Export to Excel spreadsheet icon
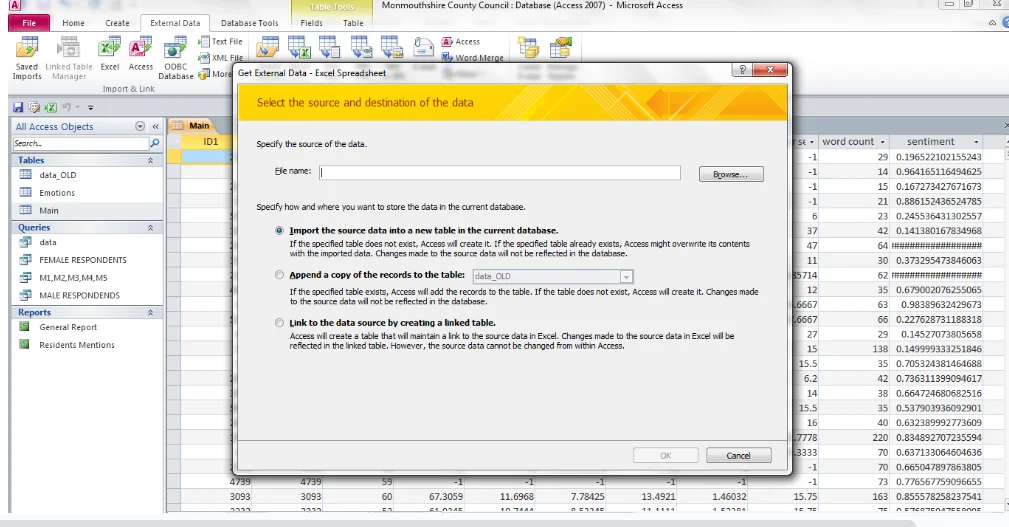This screenshot has height=527, width=1009. [299, 48]
